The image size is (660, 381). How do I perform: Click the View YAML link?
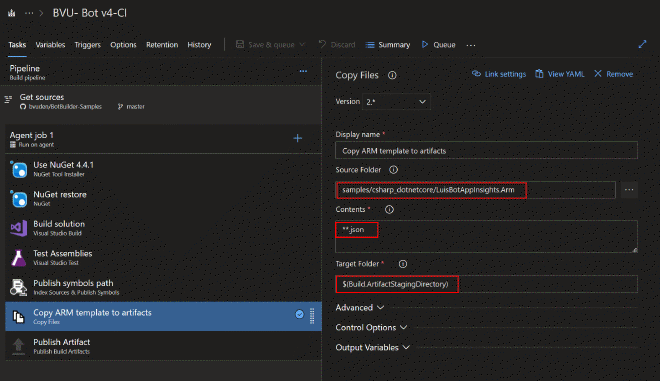(x=559, y=74)
